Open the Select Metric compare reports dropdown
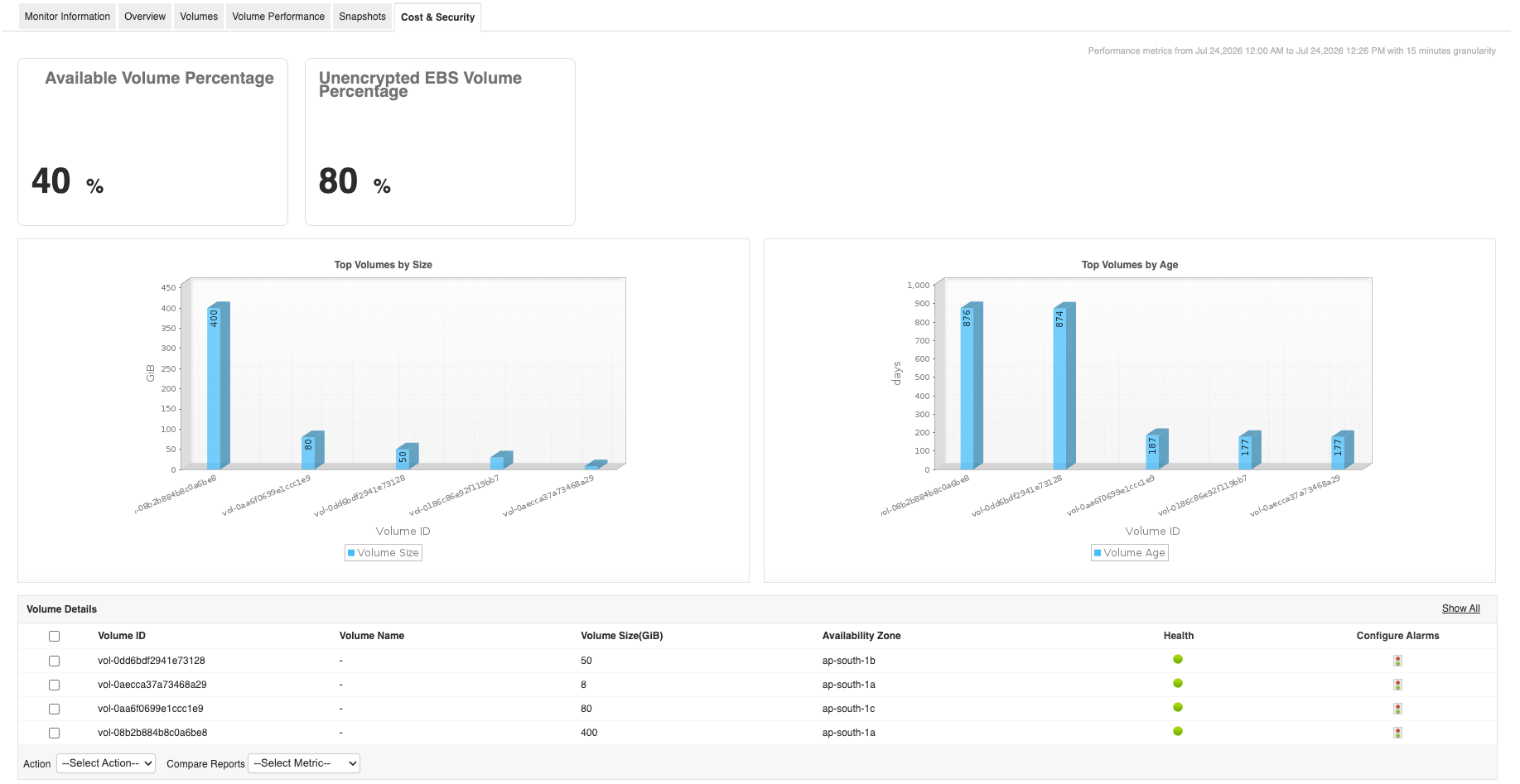The width and height of the screenshot is (1520, 784). [x=304, y=763]
